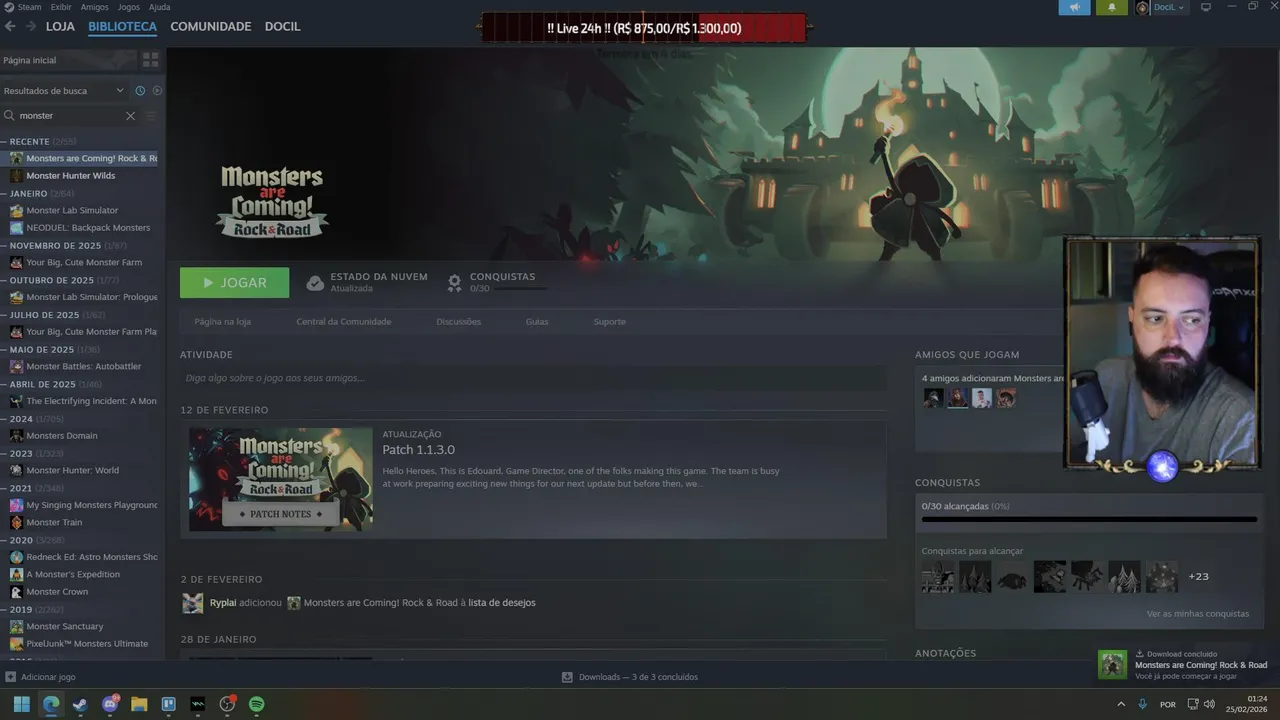
Task: Open Windows Start menu
Action: (x=21, y=704)
